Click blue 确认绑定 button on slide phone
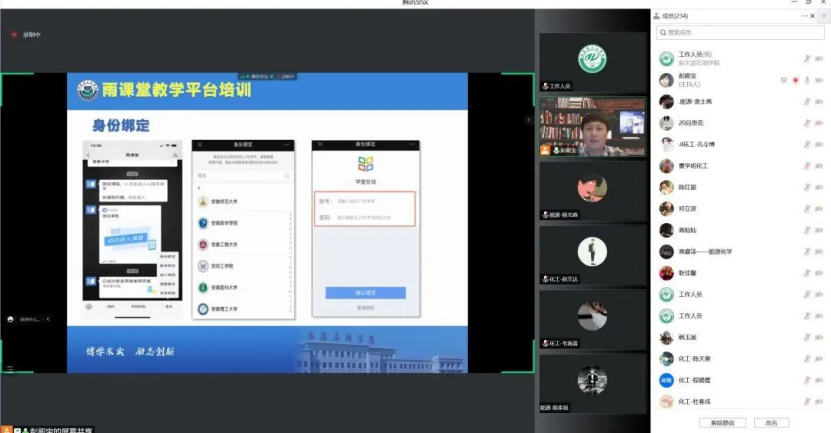The width and height of the screenshot is (831, 433). pyautogui.click(x=365, y=293)
